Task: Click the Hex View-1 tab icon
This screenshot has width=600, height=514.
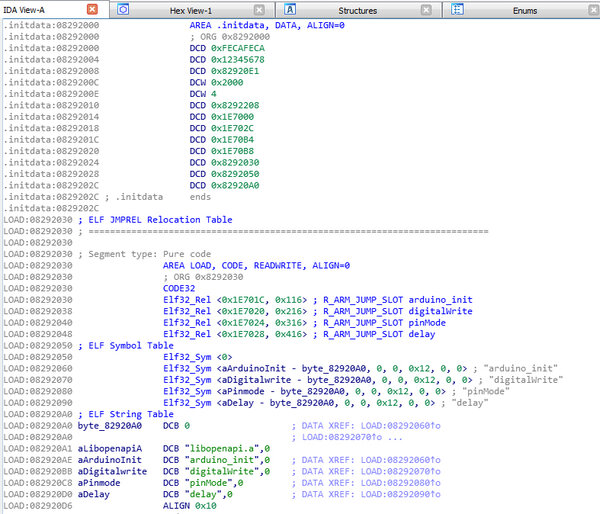Action: coord(123,9)
